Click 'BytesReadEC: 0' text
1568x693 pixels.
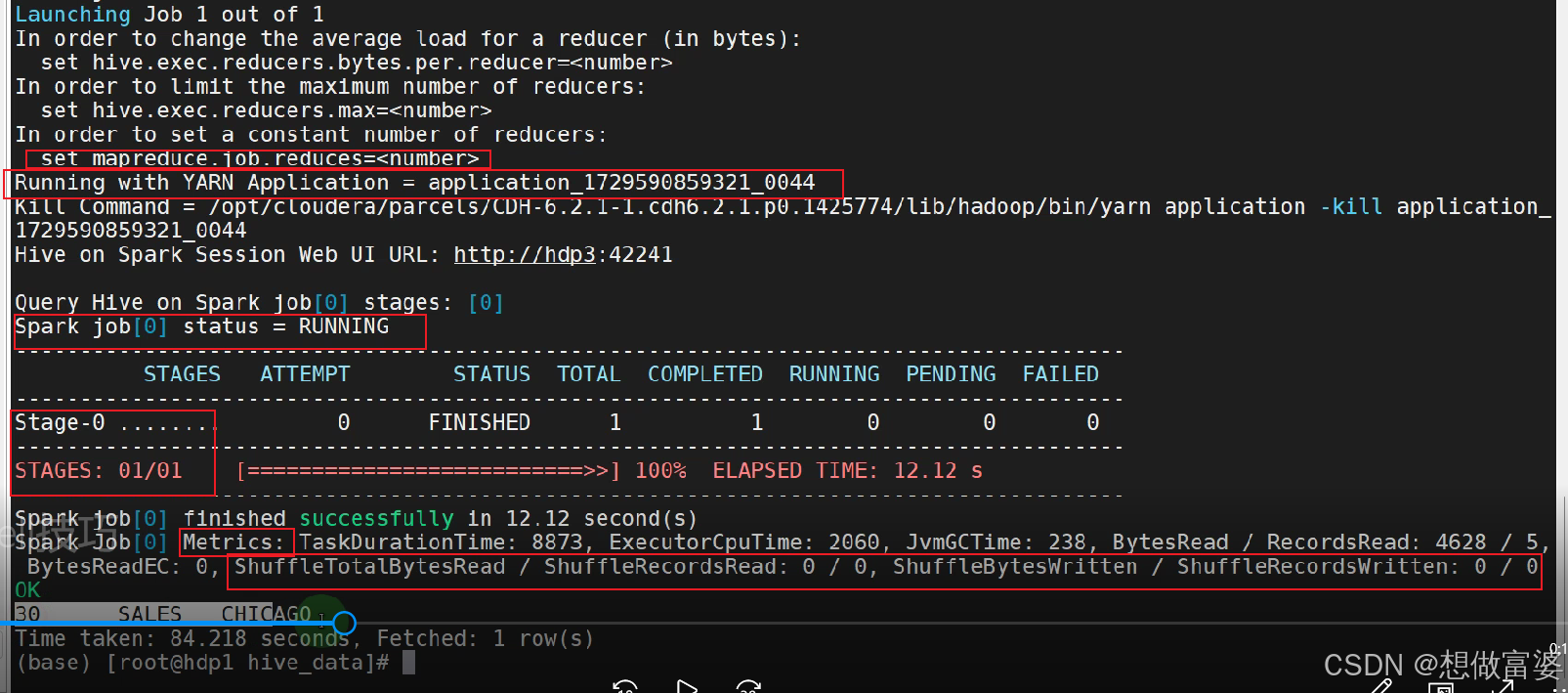tap(117, 567)
